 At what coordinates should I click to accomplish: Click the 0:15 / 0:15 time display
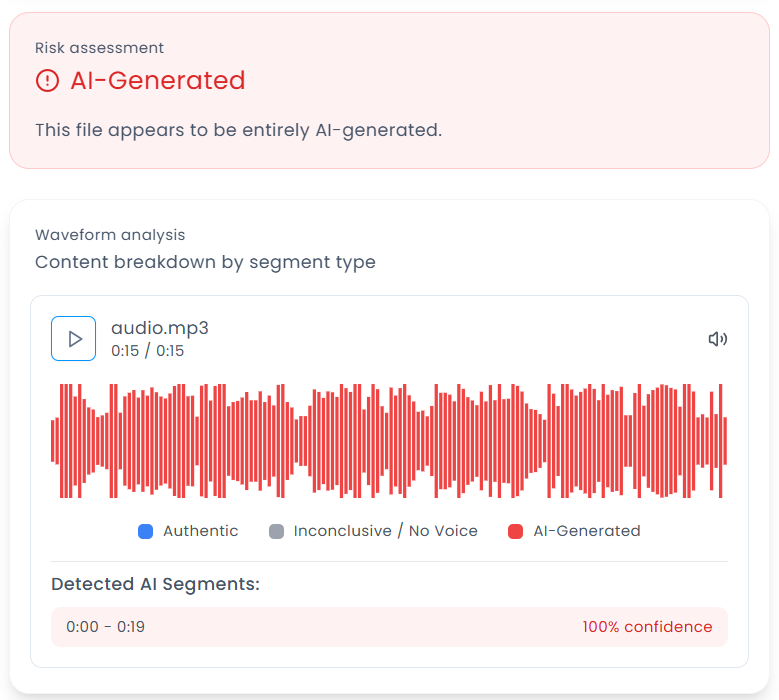pos(147,351)
